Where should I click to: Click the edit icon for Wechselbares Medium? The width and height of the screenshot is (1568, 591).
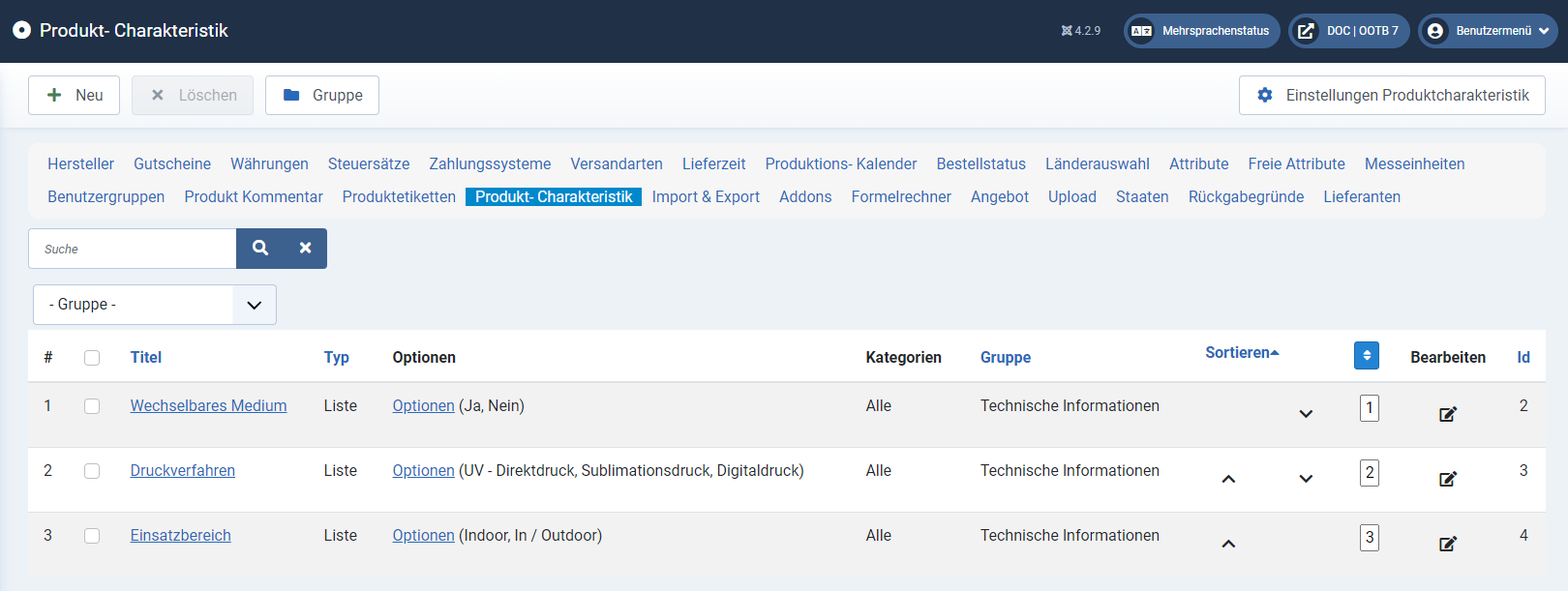pos(1448,414)
